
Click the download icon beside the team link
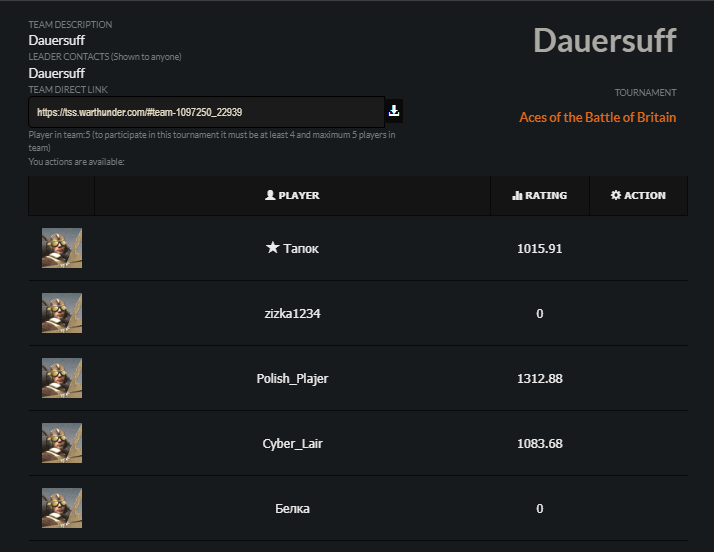tap(394, 111)
